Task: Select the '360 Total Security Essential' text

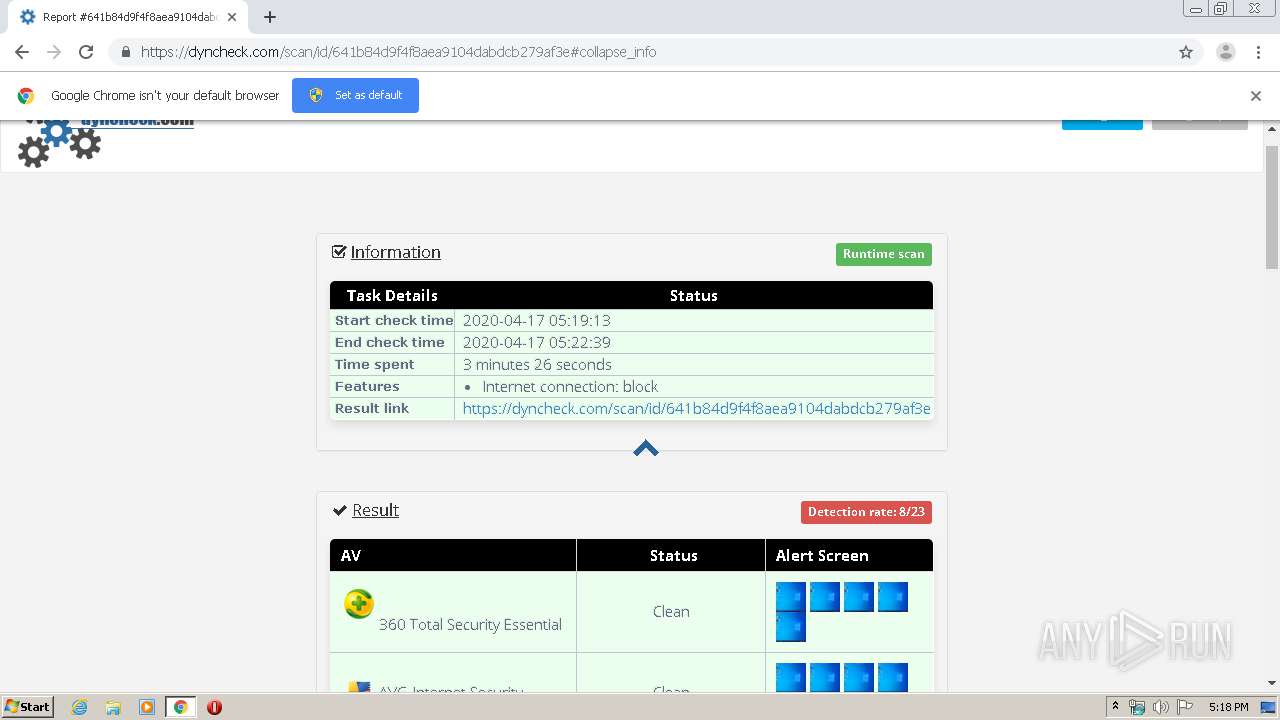Action: 470,624
